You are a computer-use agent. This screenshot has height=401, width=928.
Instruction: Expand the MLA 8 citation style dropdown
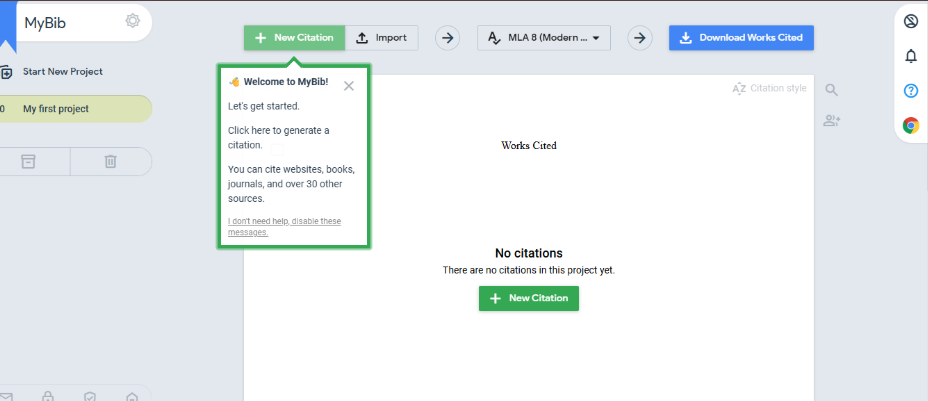coord(544,38)
